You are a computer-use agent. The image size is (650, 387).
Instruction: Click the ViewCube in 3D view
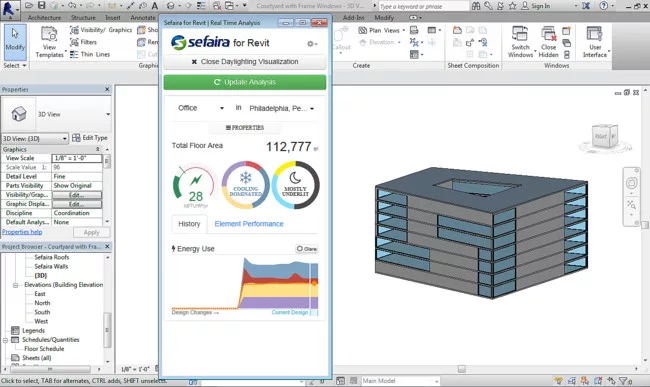click(x=605, y=137)
